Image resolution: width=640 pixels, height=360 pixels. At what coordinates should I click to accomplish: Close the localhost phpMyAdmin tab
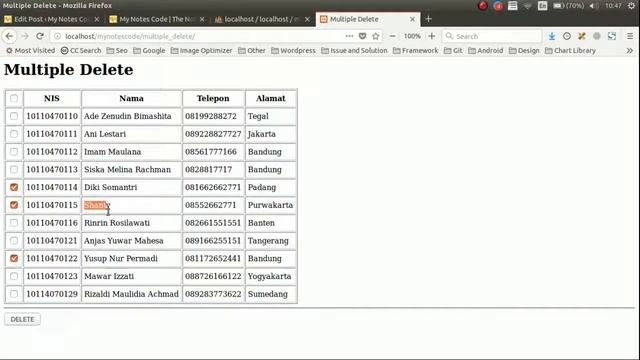point(307,19)
